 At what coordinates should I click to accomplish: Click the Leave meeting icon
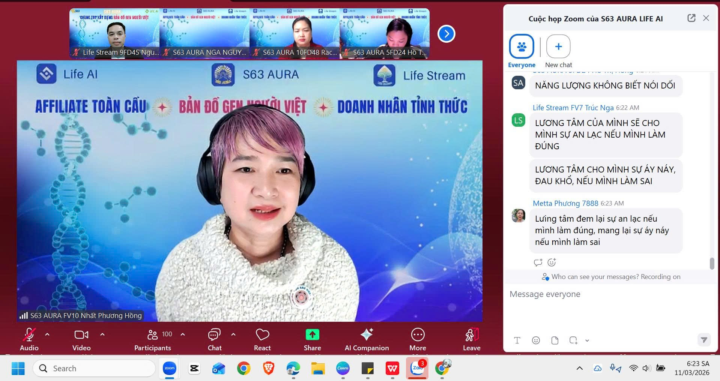coord(472,335)
